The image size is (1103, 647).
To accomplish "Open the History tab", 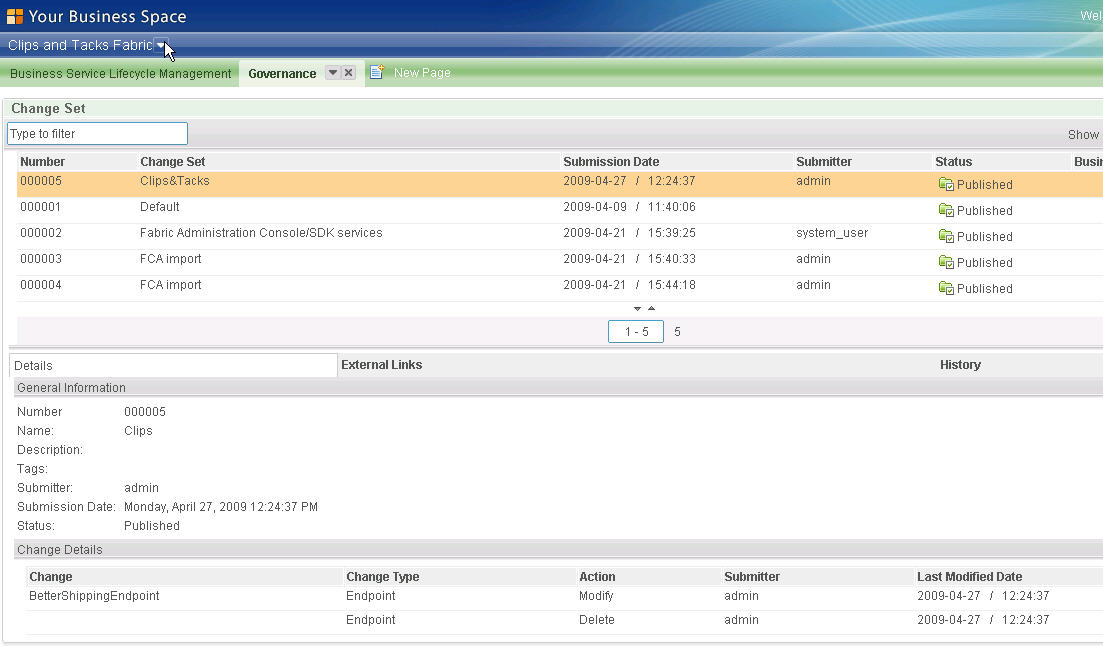I will tap(960, 365).
